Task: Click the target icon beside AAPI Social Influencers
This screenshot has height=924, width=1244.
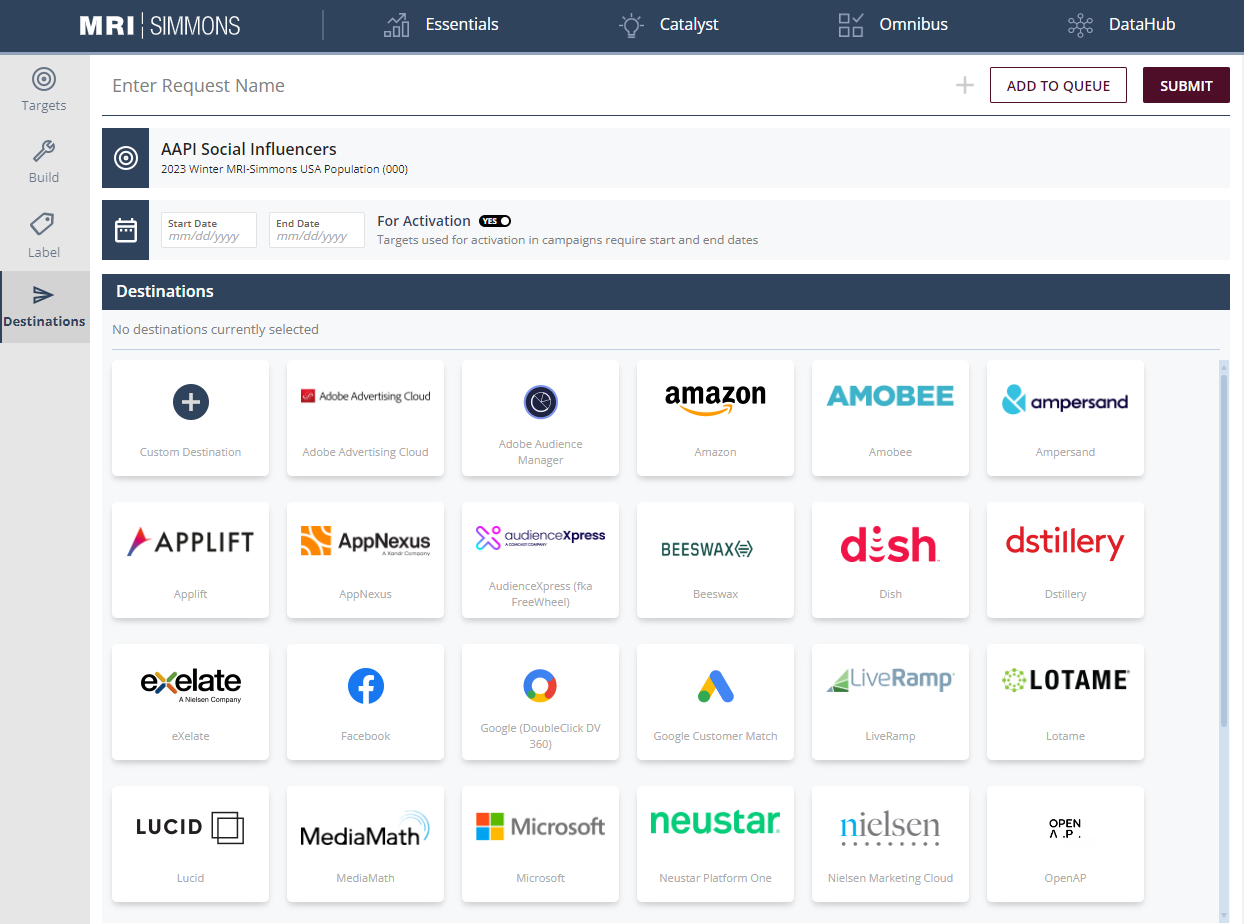Action: coord(126,158)
